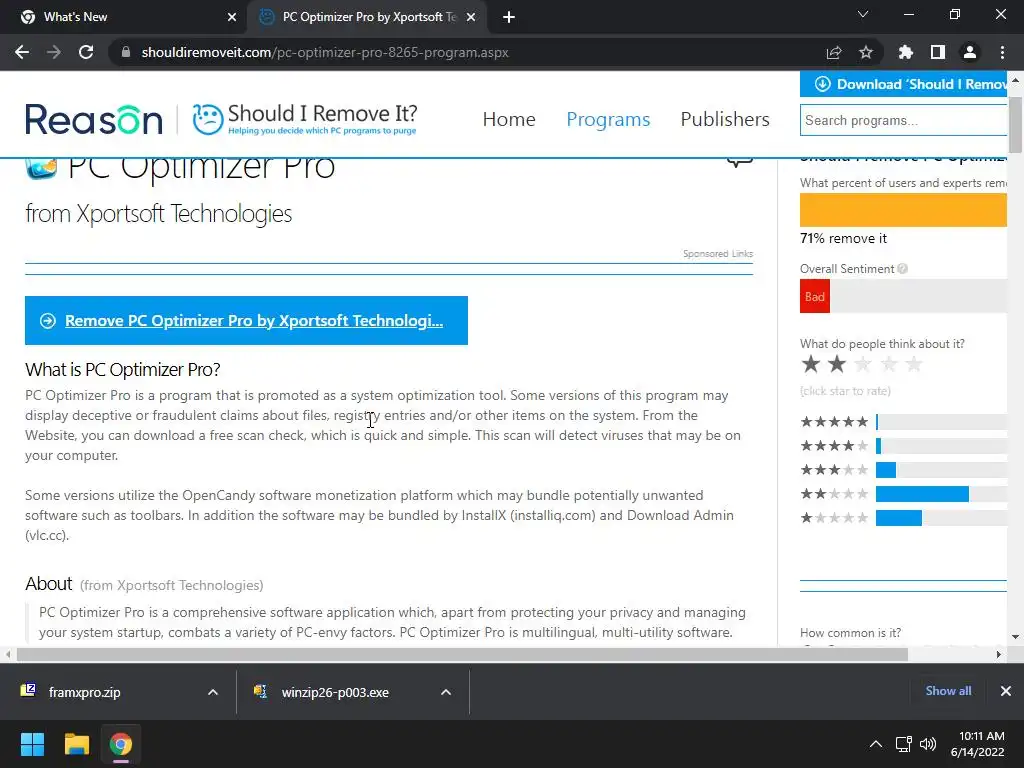Image resolution: width=1024 pixels, height=768 pixels.
Task: Close the downloads bar
Action: [x=1006, y=691]
